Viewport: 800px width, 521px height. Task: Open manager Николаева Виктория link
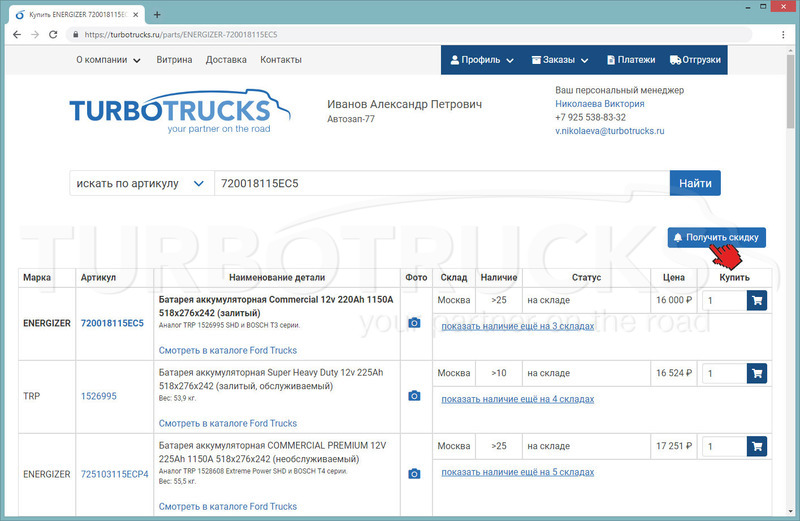pyautogui.click(x=599, y=104)
